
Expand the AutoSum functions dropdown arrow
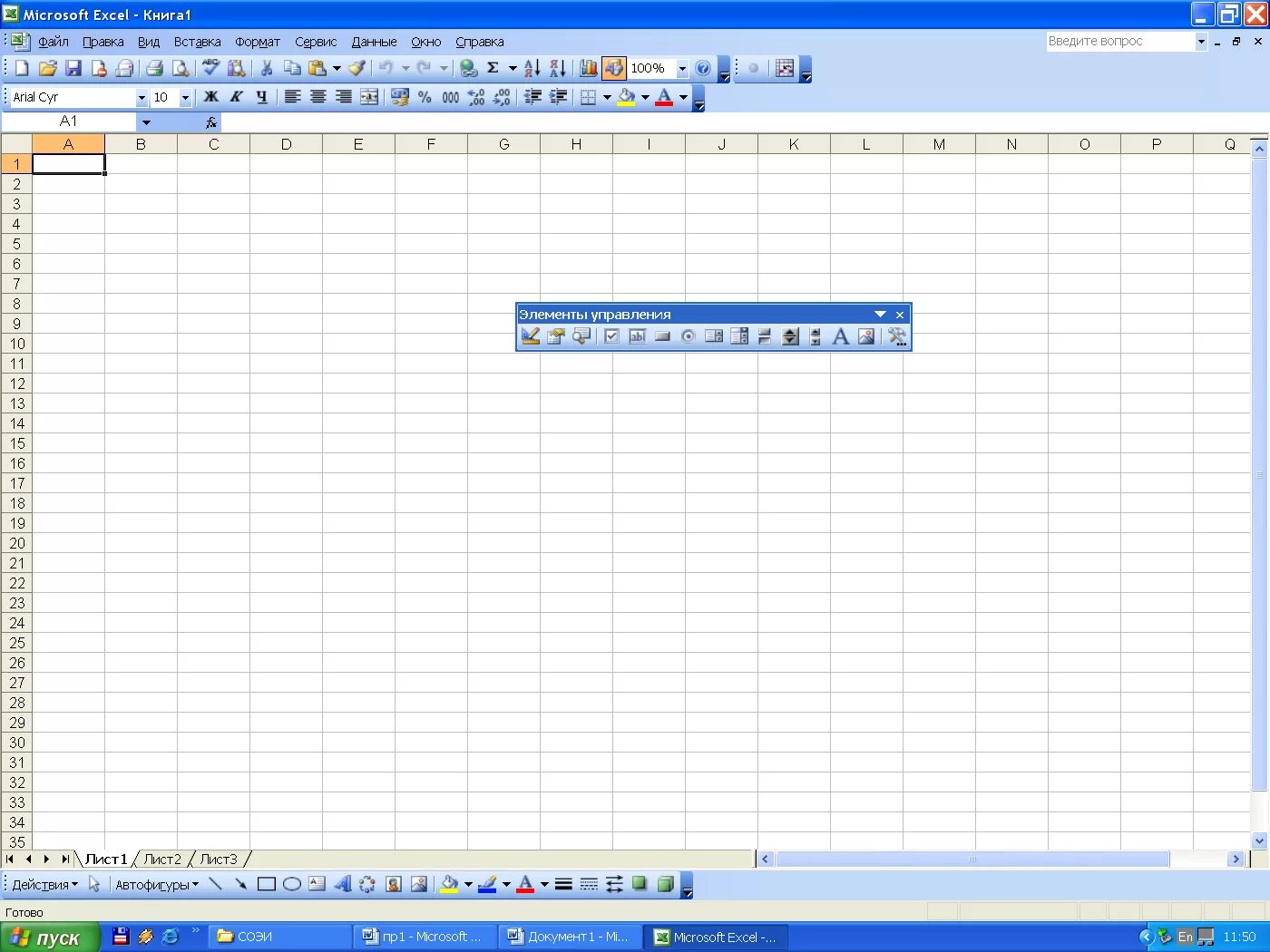[513, 68]
